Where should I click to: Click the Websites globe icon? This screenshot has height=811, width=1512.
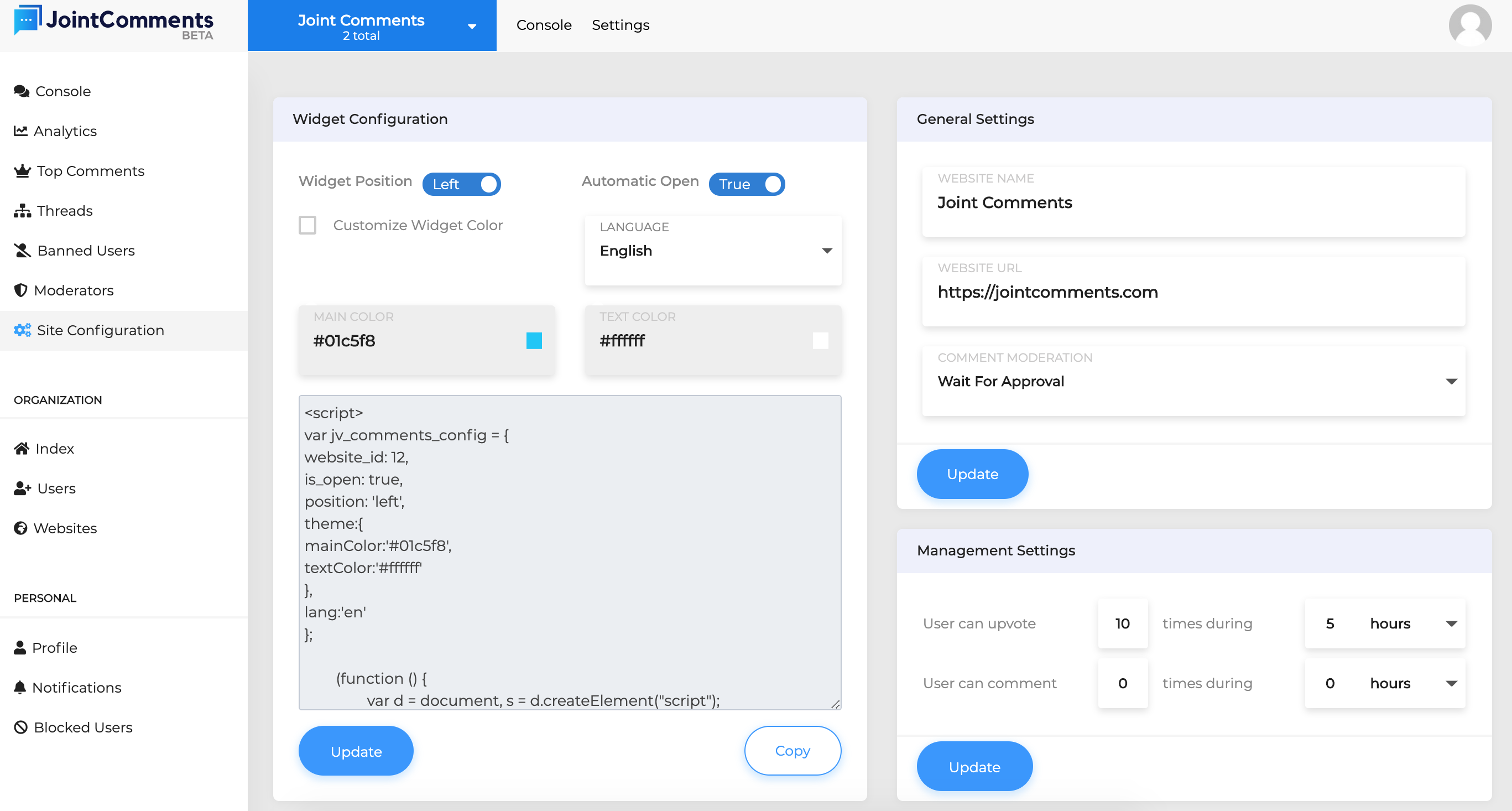pos(20,528)
